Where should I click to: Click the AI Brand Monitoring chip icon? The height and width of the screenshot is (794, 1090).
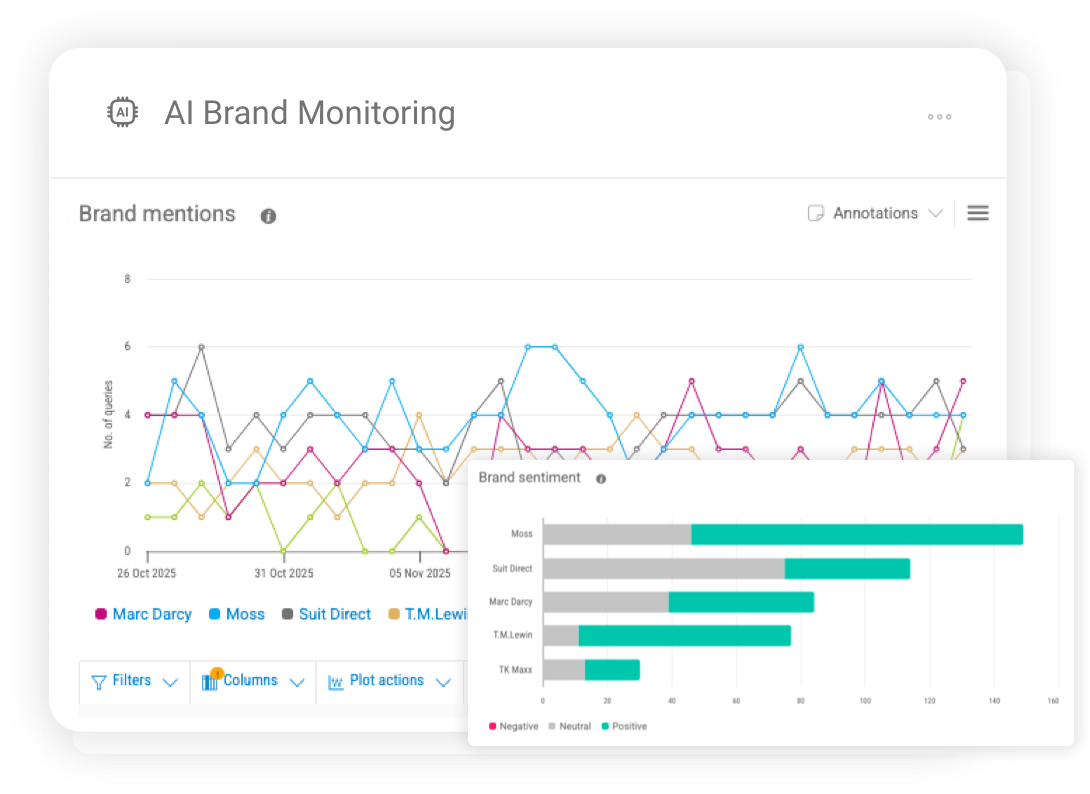[122, 113]
